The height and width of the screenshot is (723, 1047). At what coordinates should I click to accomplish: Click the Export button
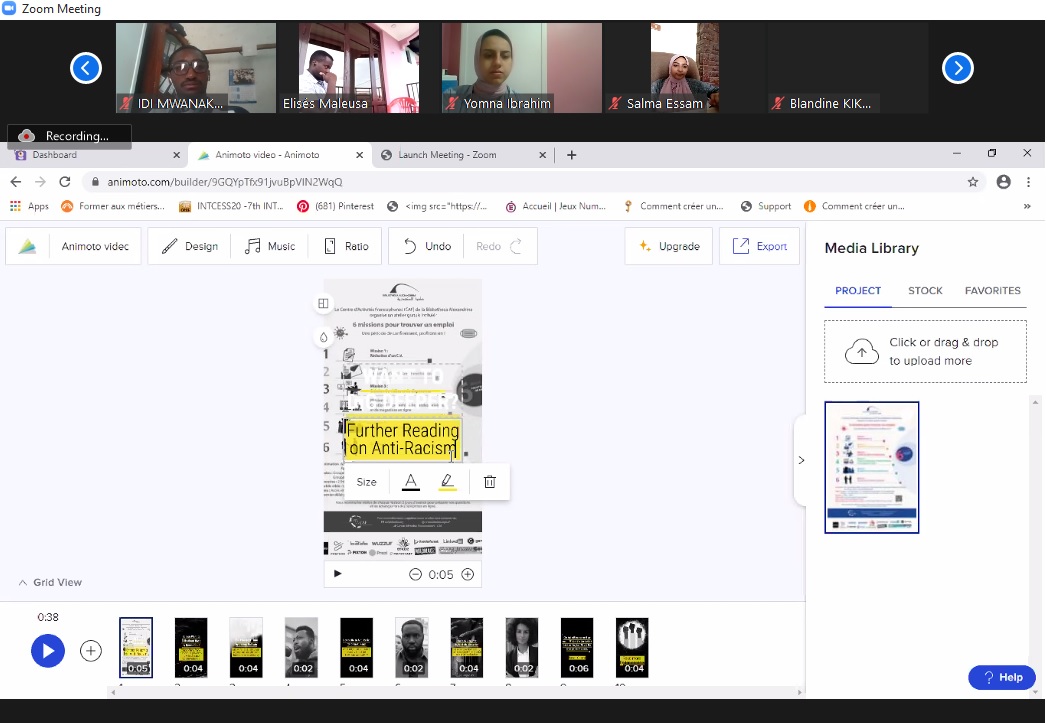tap(760, 246)
